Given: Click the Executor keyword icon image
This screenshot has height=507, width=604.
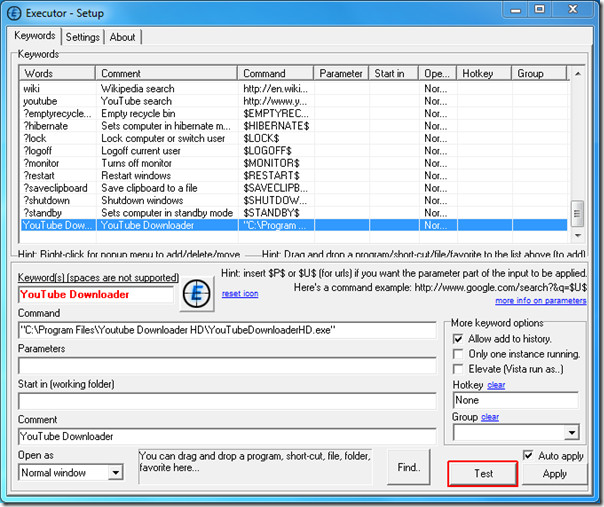Looking at the screenshot, I should (194, 292).
